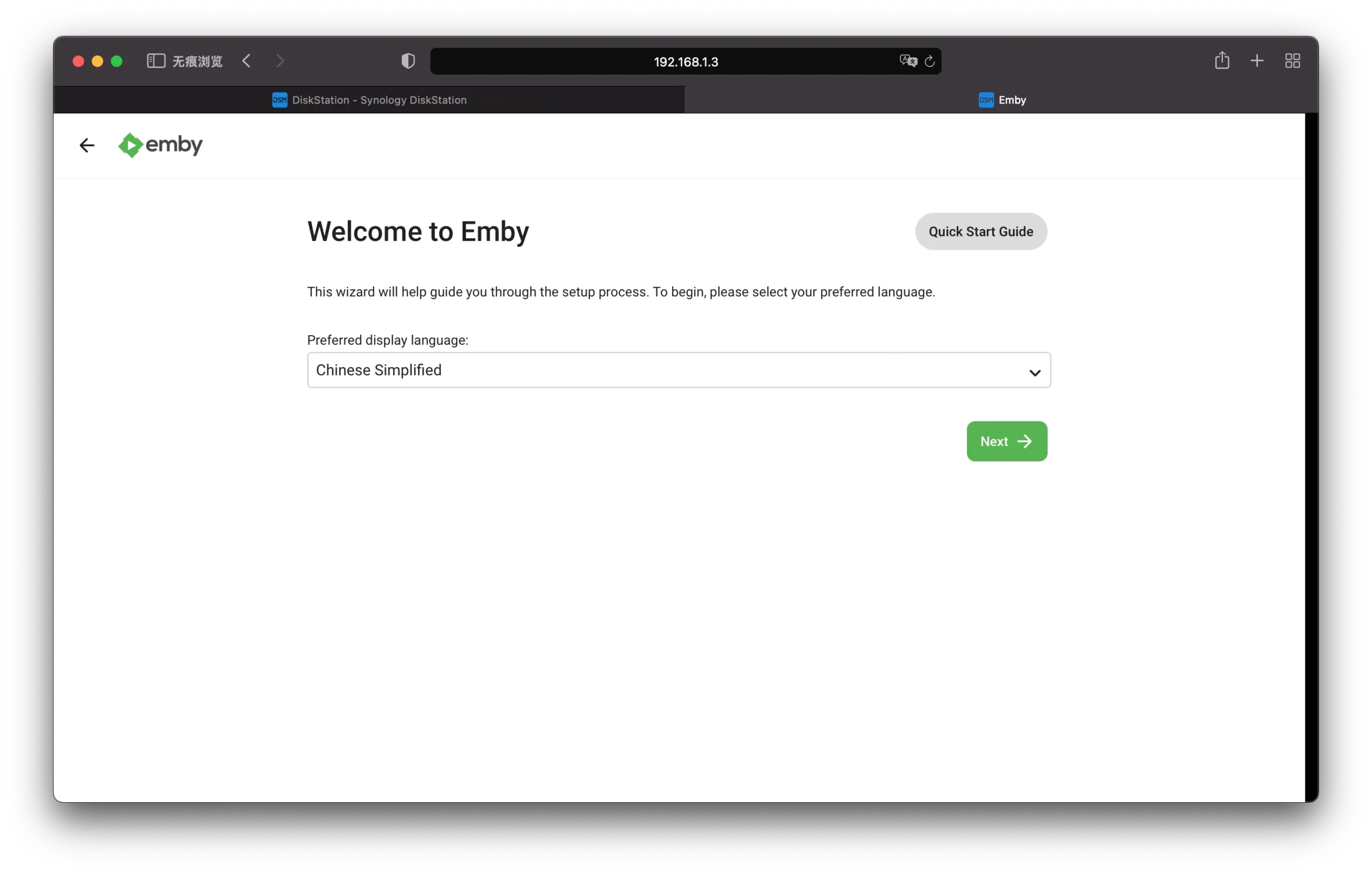Click the green Next button
Image resolution: width=1372 pixels, height=873 pixels.
click(x=1007, y=441)
